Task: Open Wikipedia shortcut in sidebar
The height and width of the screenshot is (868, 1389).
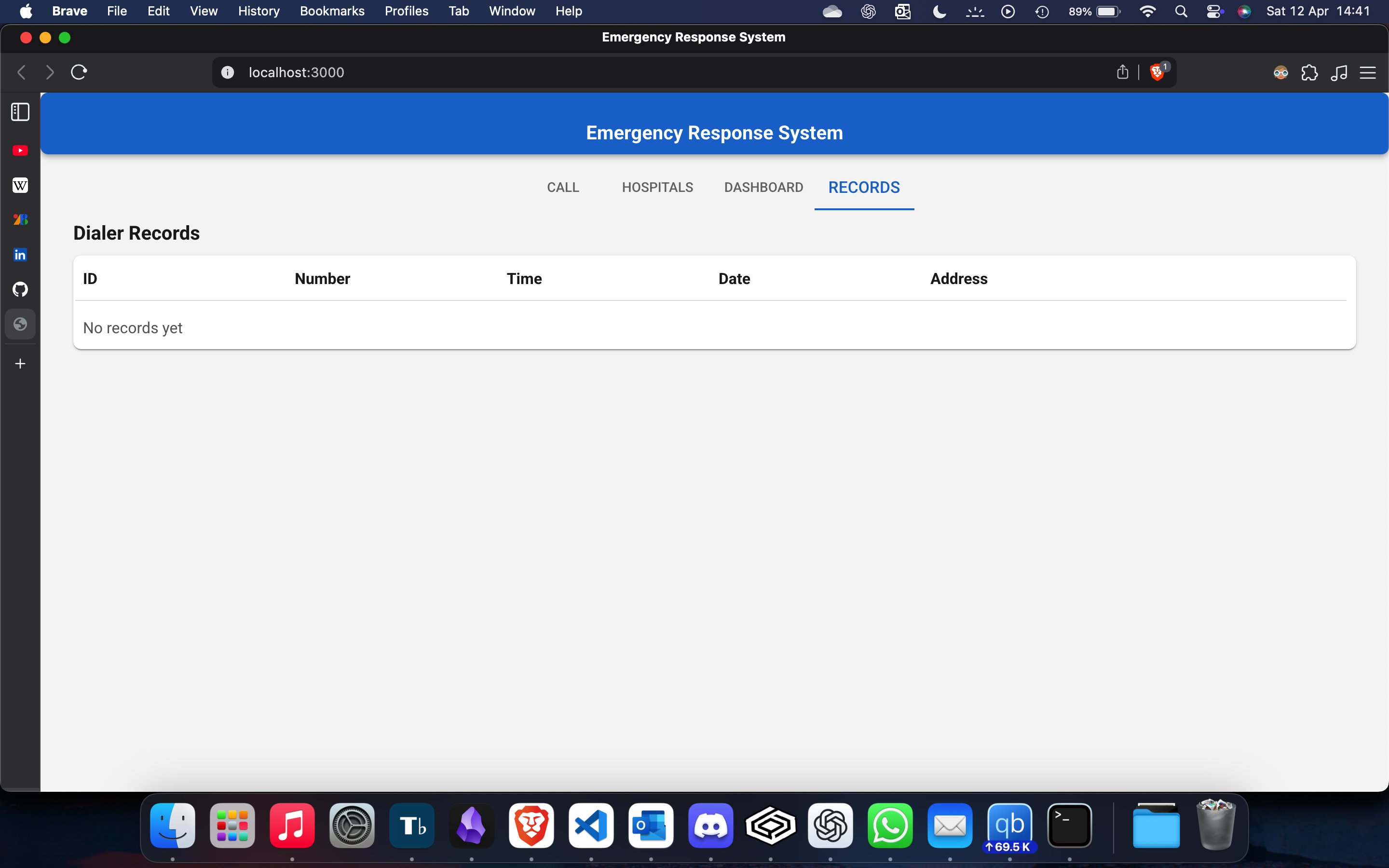Action: point(20,185)
